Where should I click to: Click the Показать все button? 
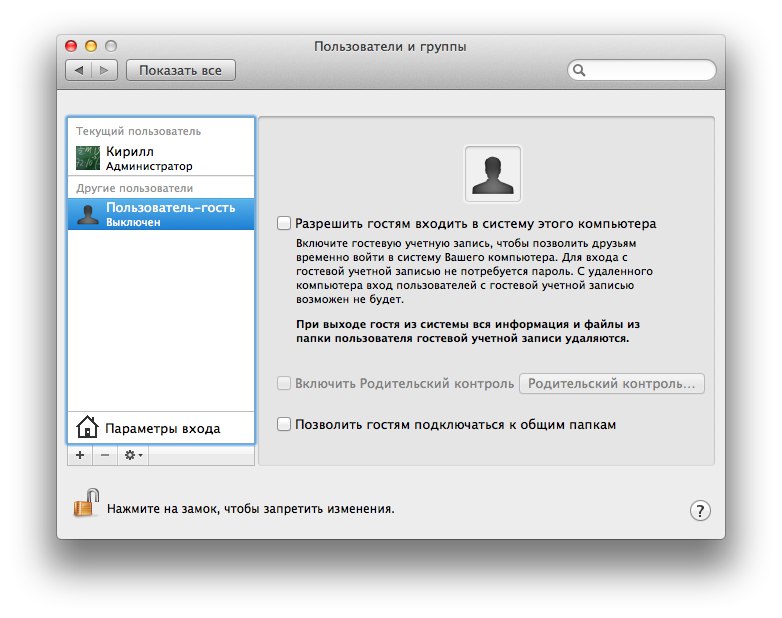(181, 70)
